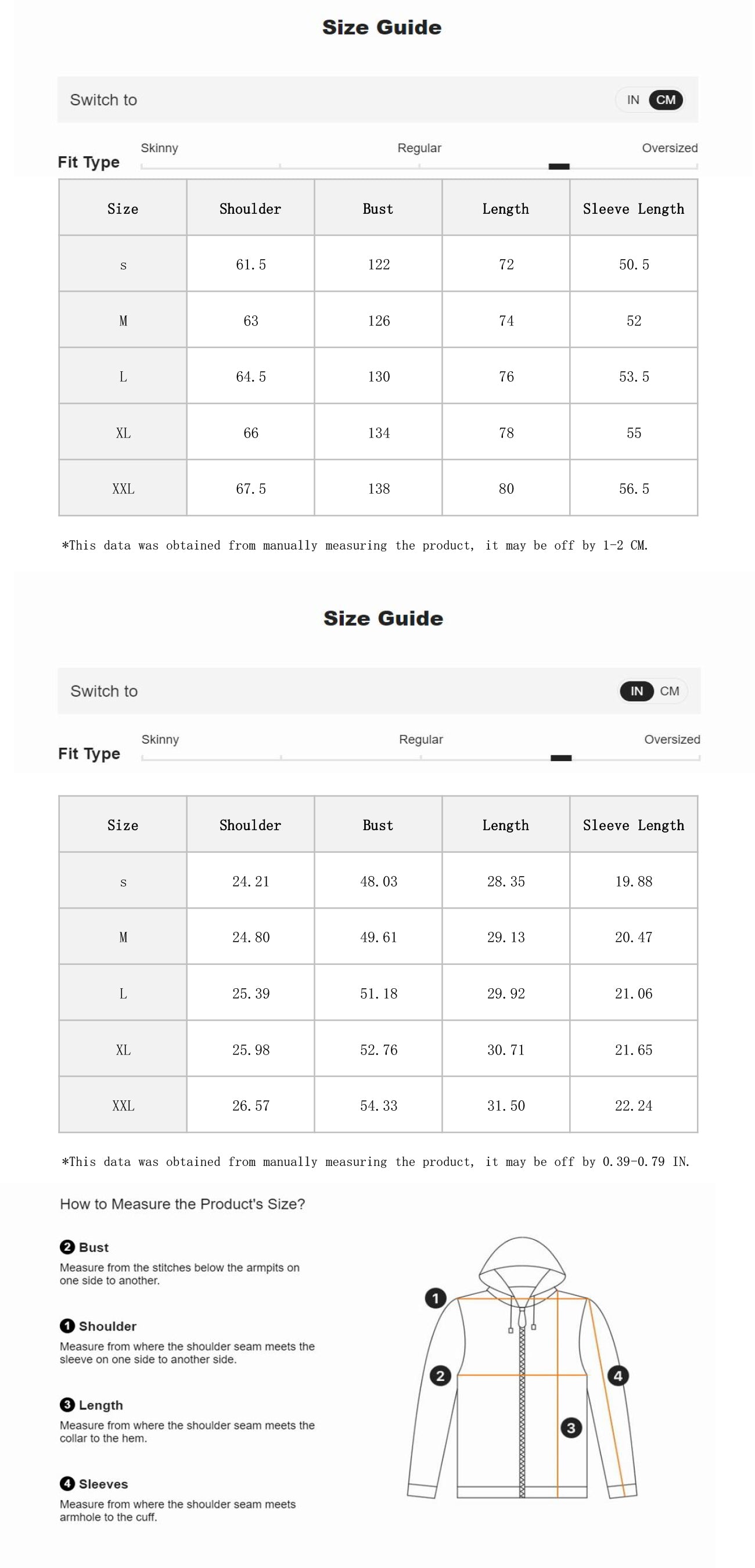The width and height of the screenshot is (755, 1568).
Task: Select the XXL row label in the centimeter table
Action: [123, 489]
